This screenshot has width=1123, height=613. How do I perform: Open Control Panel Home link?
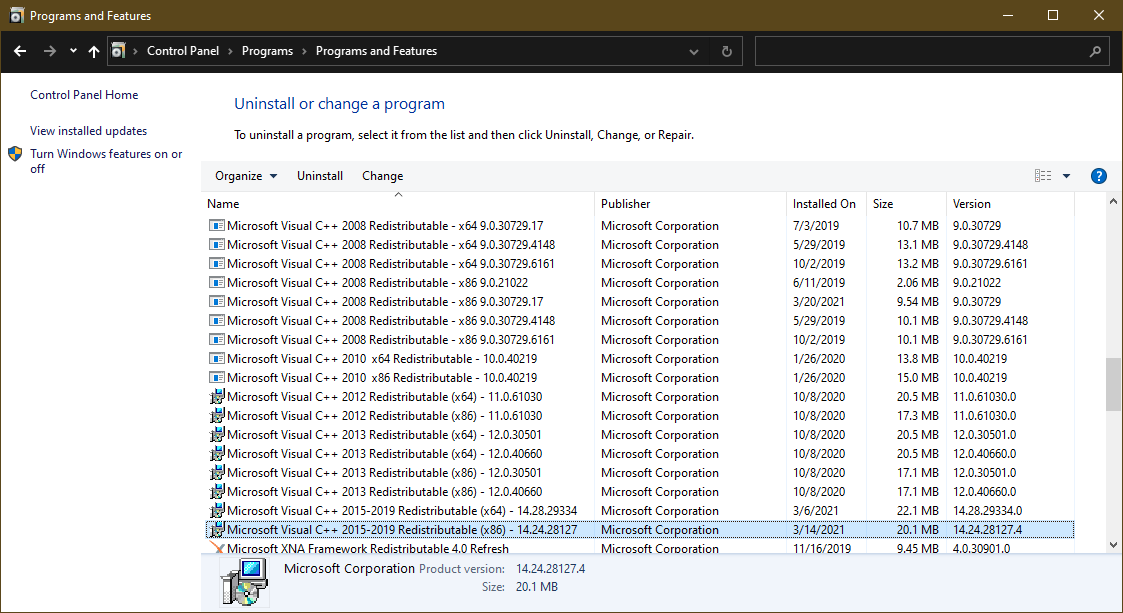tap(84, 95)
